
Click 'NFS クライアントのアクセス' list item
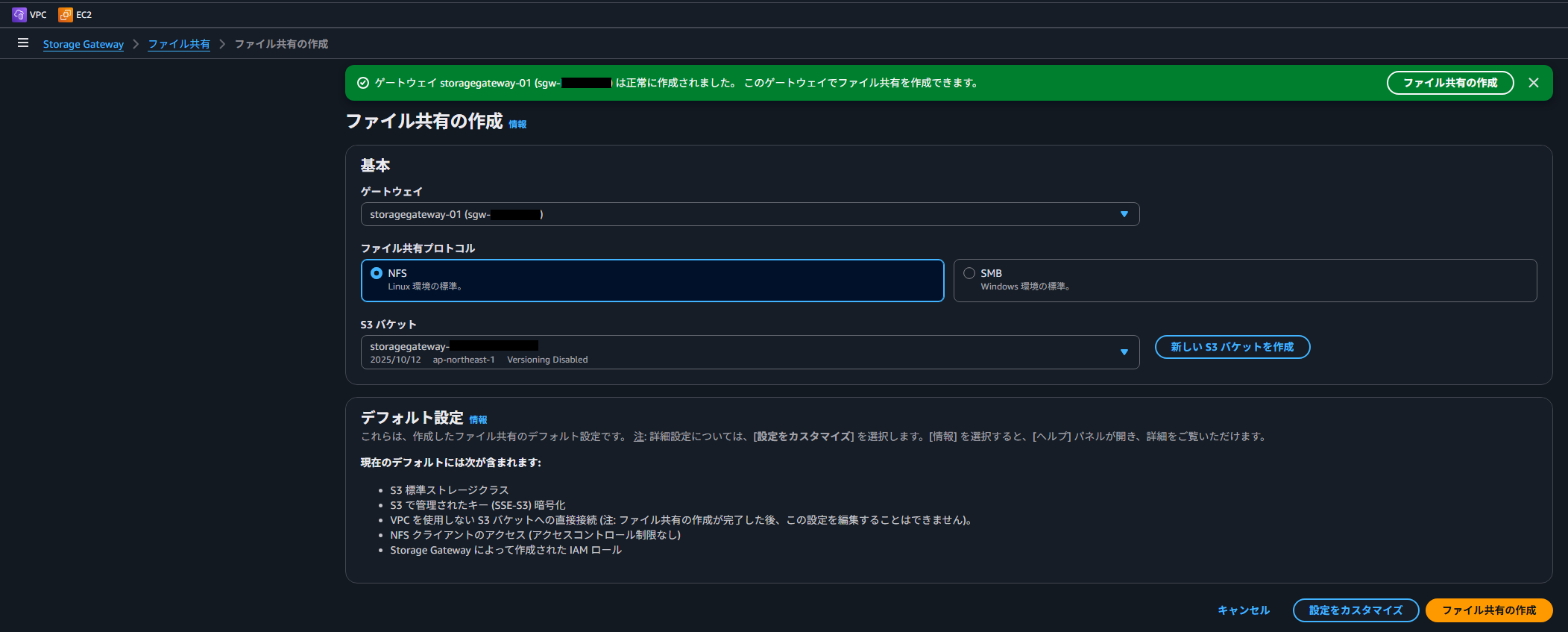[x=535, y=535]
